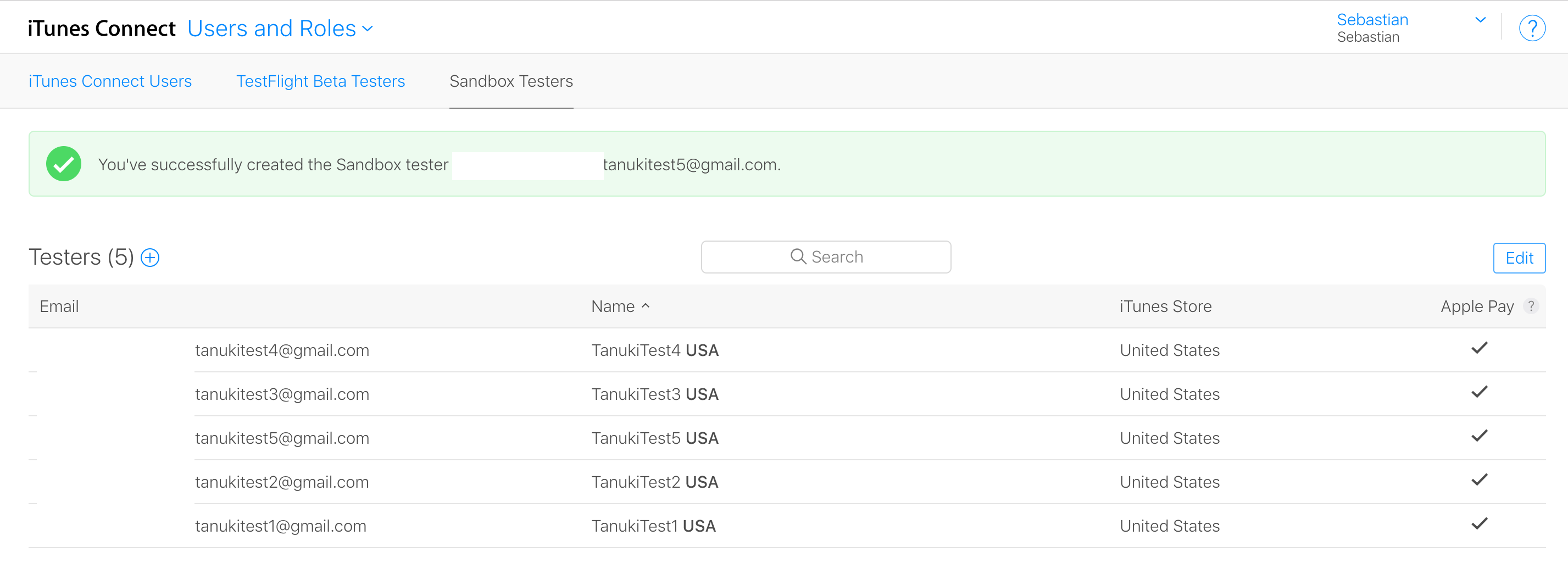
Task: Click the green success checkmark icon
Action: coord(64,164)
